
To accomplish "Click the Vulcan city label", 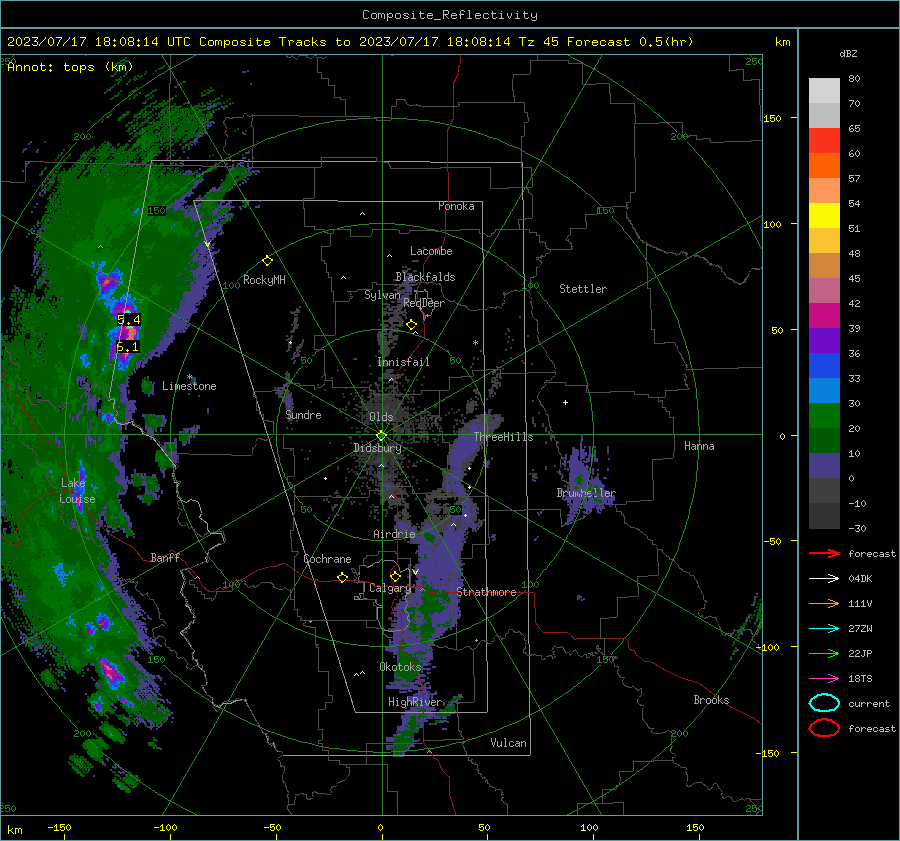I will [x=508, y=743].
